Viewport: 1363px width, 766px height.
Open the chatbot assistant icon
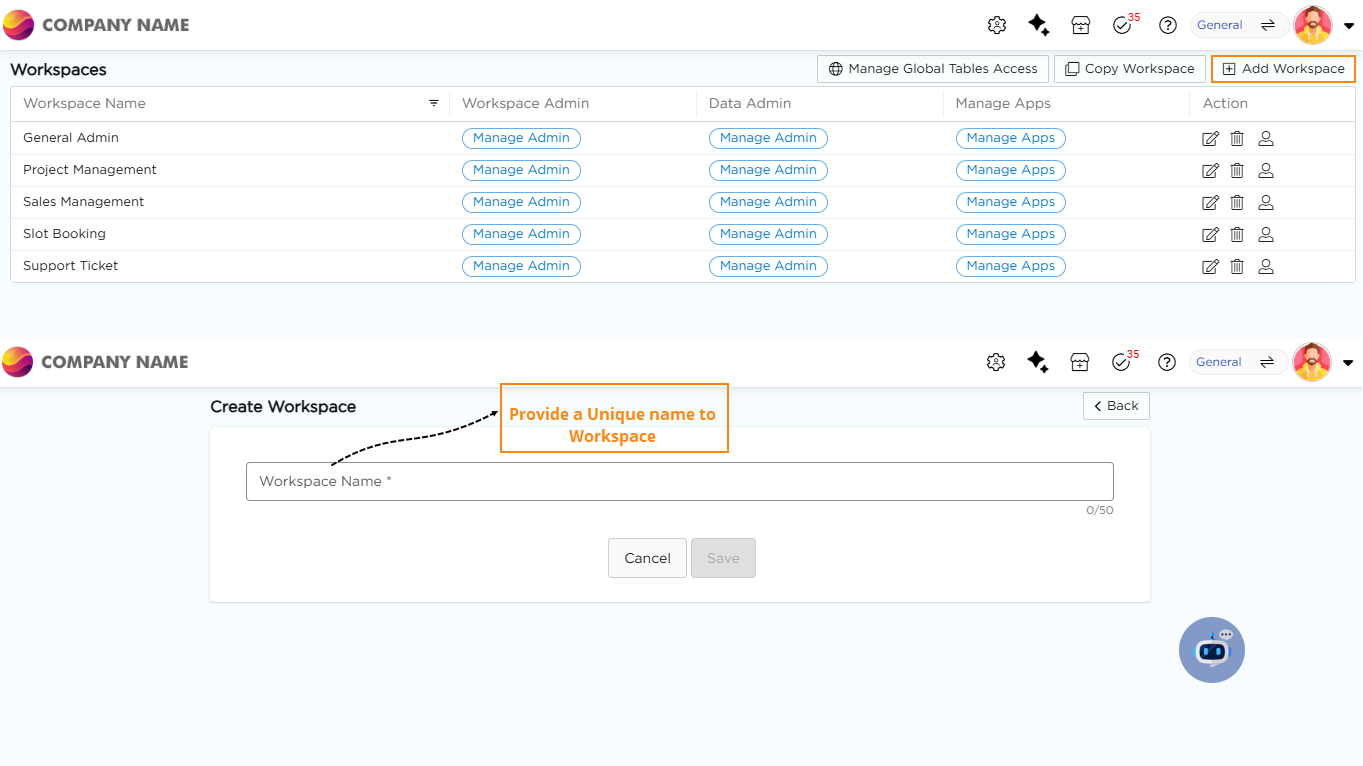click(x=1212, y=650)
